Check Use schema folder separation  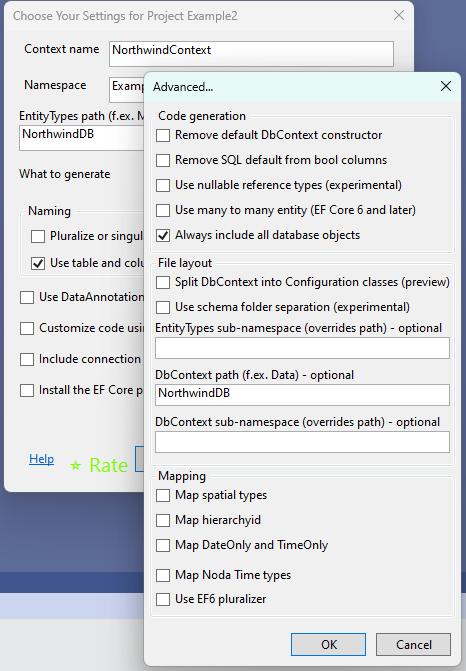163,307
